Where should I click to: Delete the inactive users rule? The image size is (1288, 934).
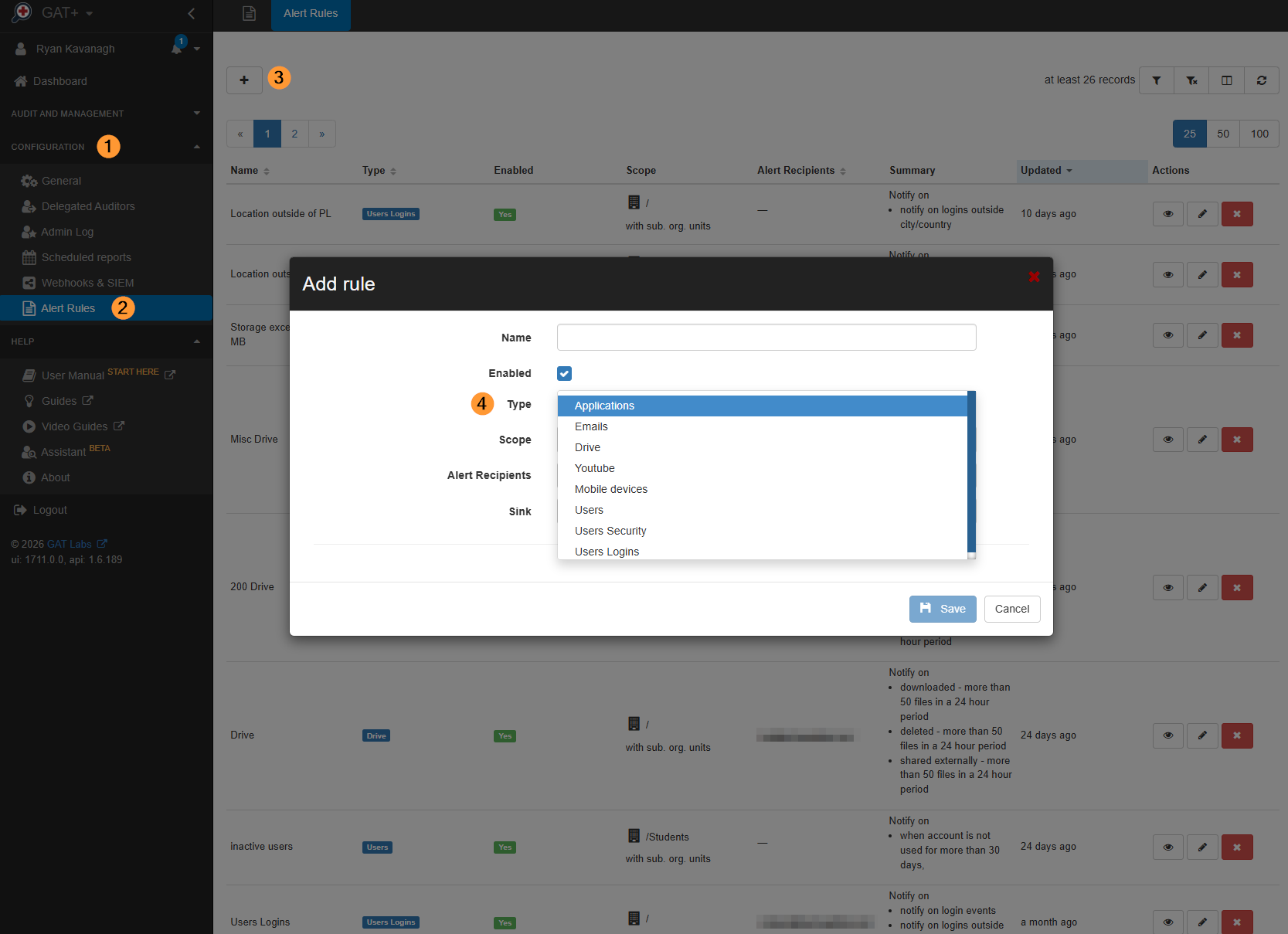coord(1236,847)
